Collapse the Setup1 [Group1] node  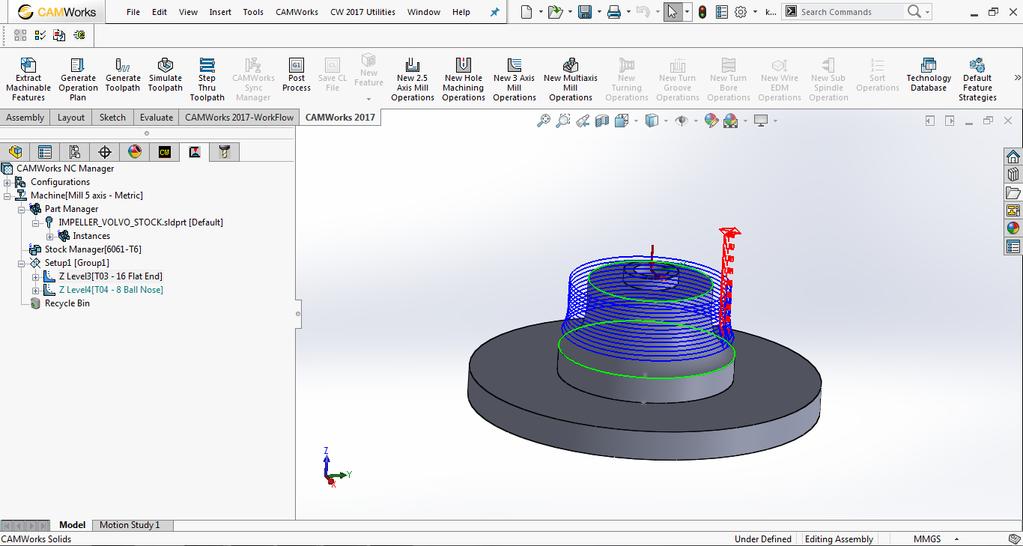coord(22,263)
